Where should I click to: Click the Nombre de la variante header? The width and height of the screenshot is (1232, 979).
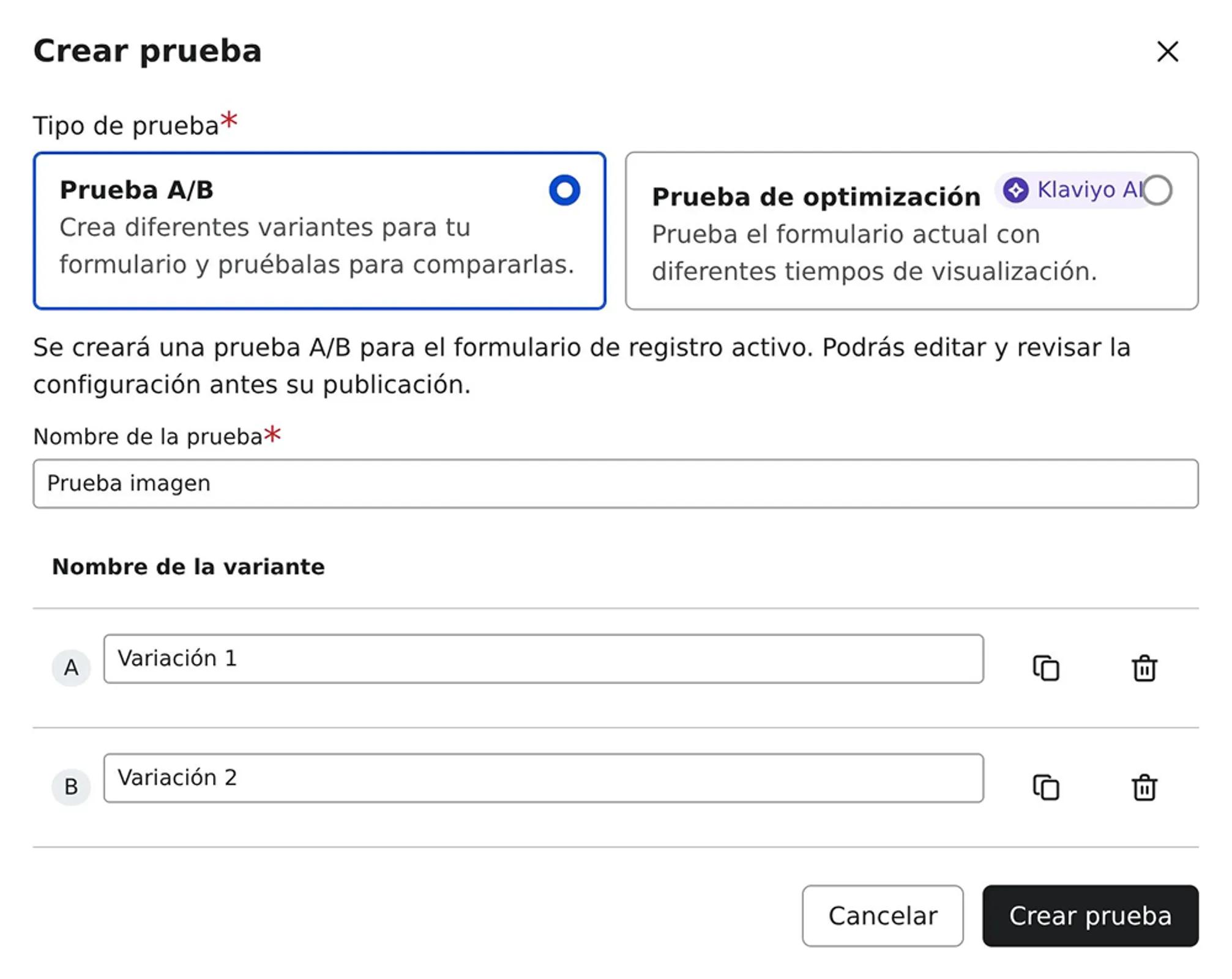click(188, 567)
